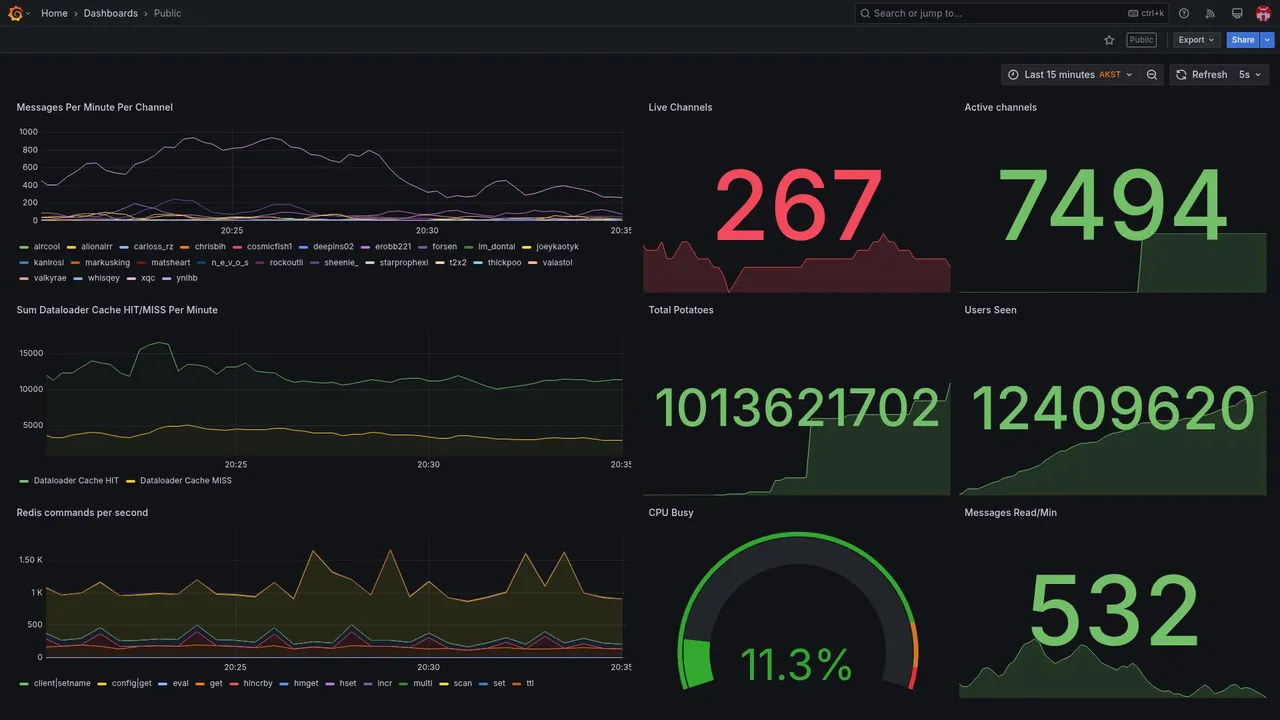Open the user profile avatar
The image size is (1280, 720).
[x=1263, y=13]
